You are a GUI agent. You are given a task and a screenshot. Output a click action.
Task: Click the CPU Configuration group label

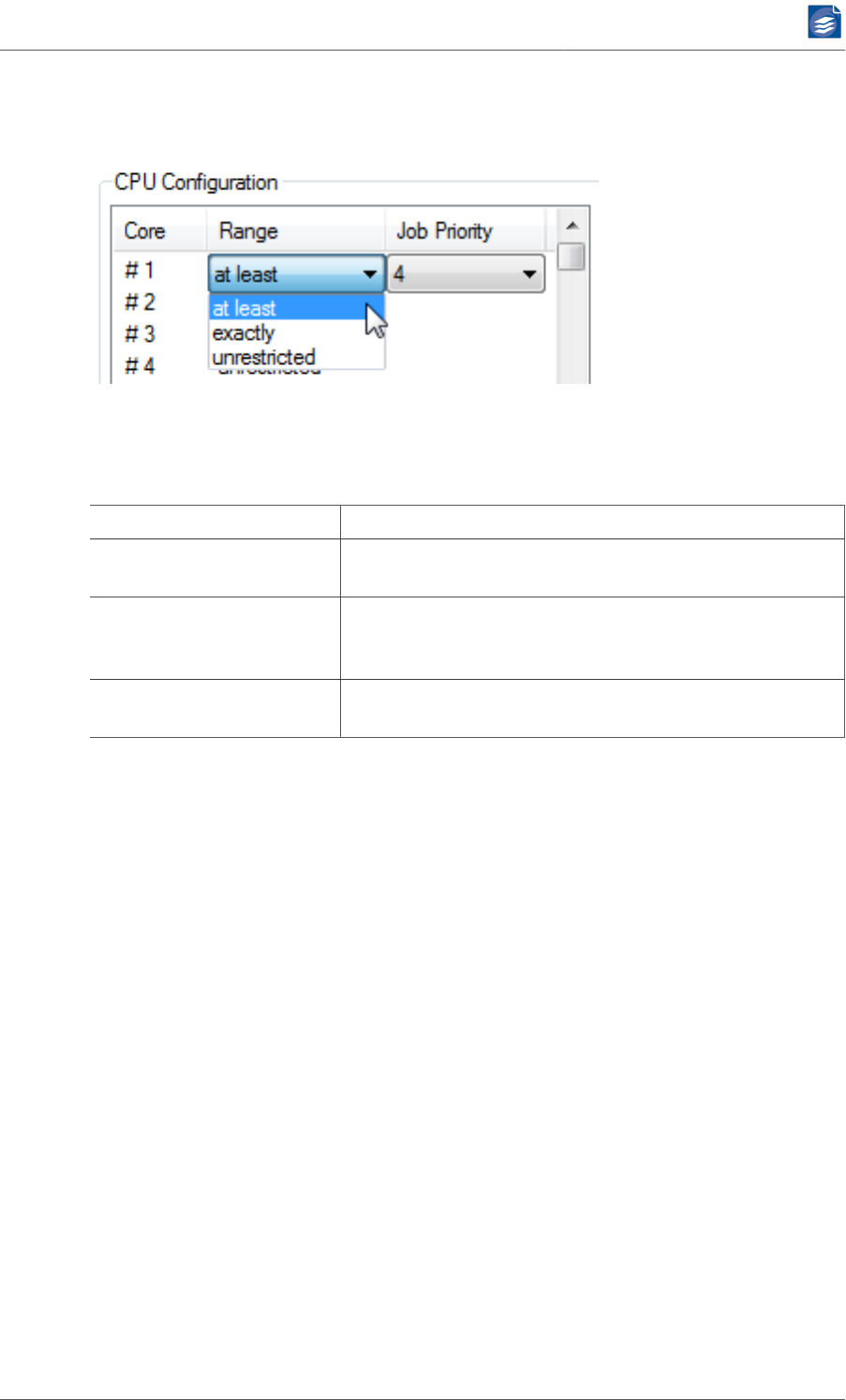tap(196, 183)
